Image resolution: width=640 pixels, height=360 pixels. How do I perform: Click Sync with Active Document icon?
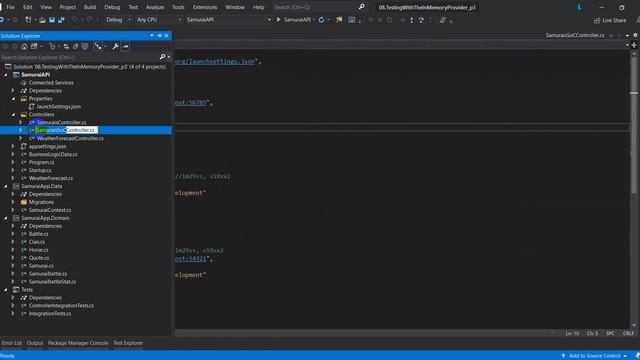click(66, 47)
